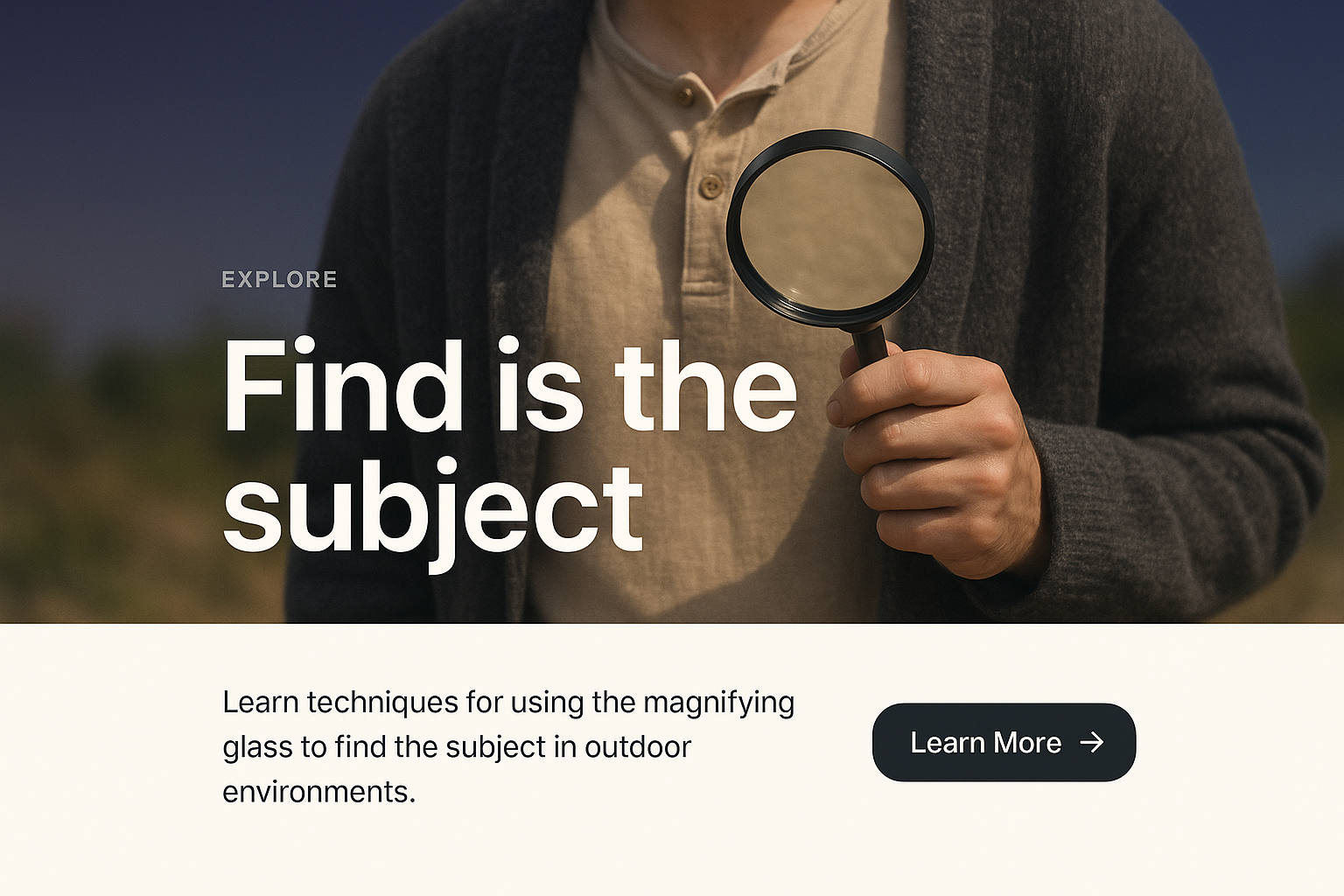
Task: Click the headline words "Find is the"
Action: click(x=510, y=386)
